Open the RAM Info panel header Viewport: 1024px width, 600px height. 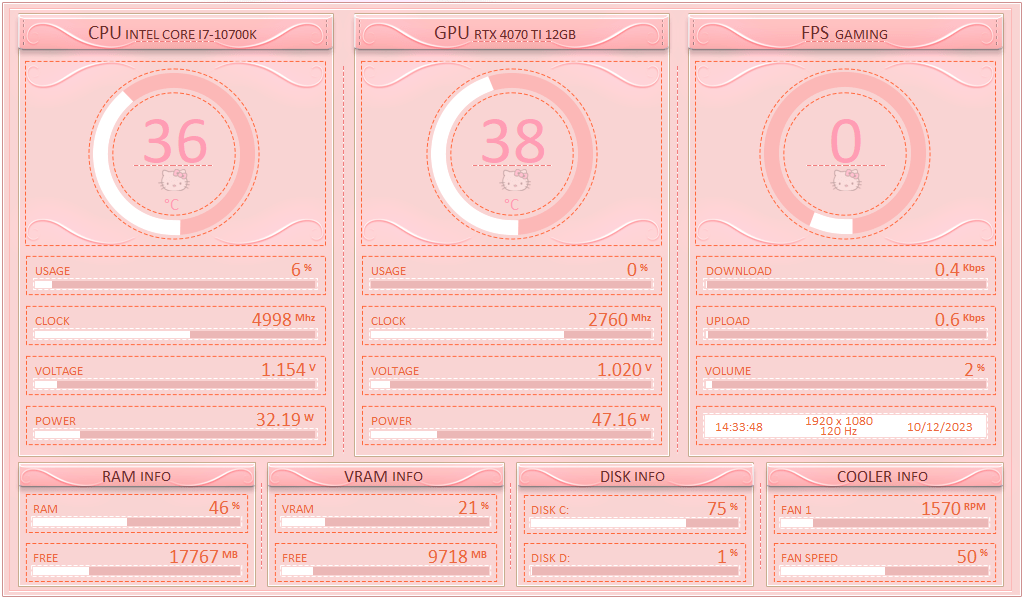[x=137, y=477]
